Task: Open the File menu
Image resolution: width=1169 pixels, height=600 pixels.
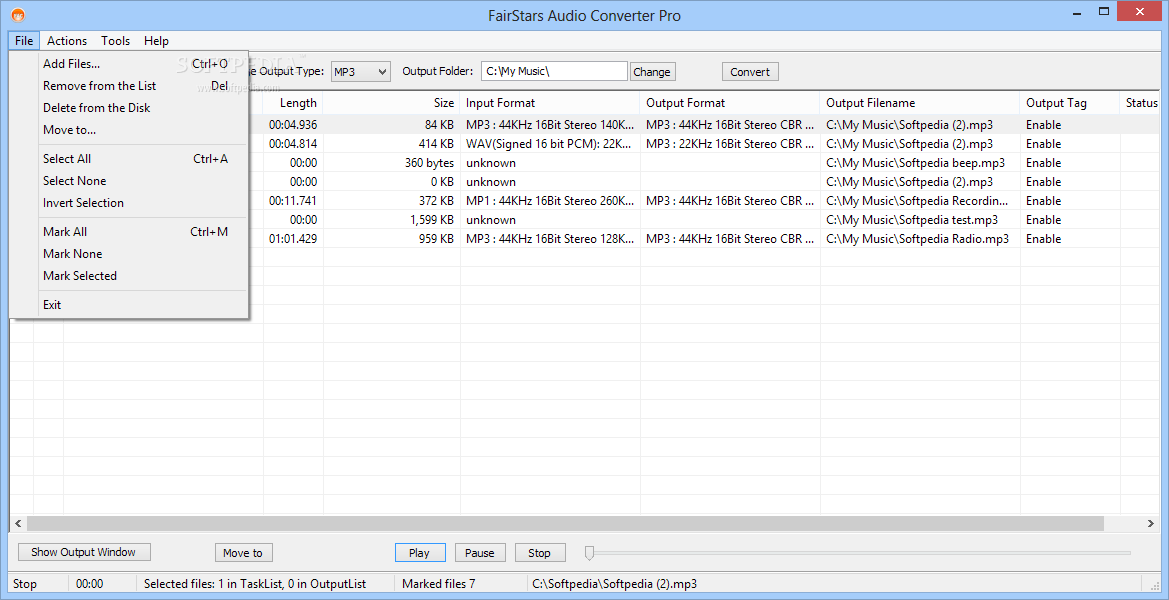Action: click(x=24, y=41)
